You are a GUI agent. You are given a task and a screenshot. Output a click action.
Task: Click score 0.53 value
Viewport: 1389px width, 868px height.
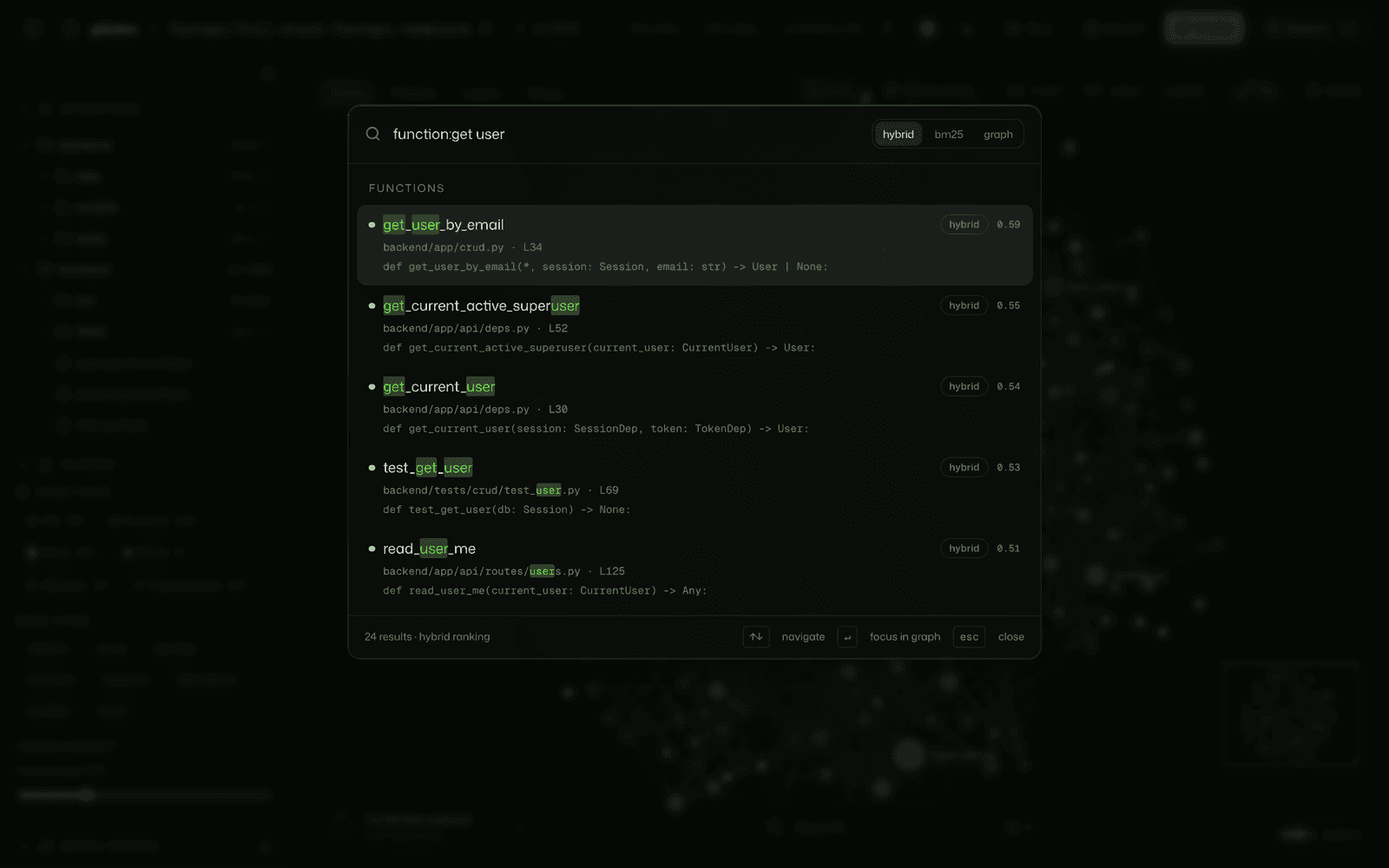[1008, 467]
